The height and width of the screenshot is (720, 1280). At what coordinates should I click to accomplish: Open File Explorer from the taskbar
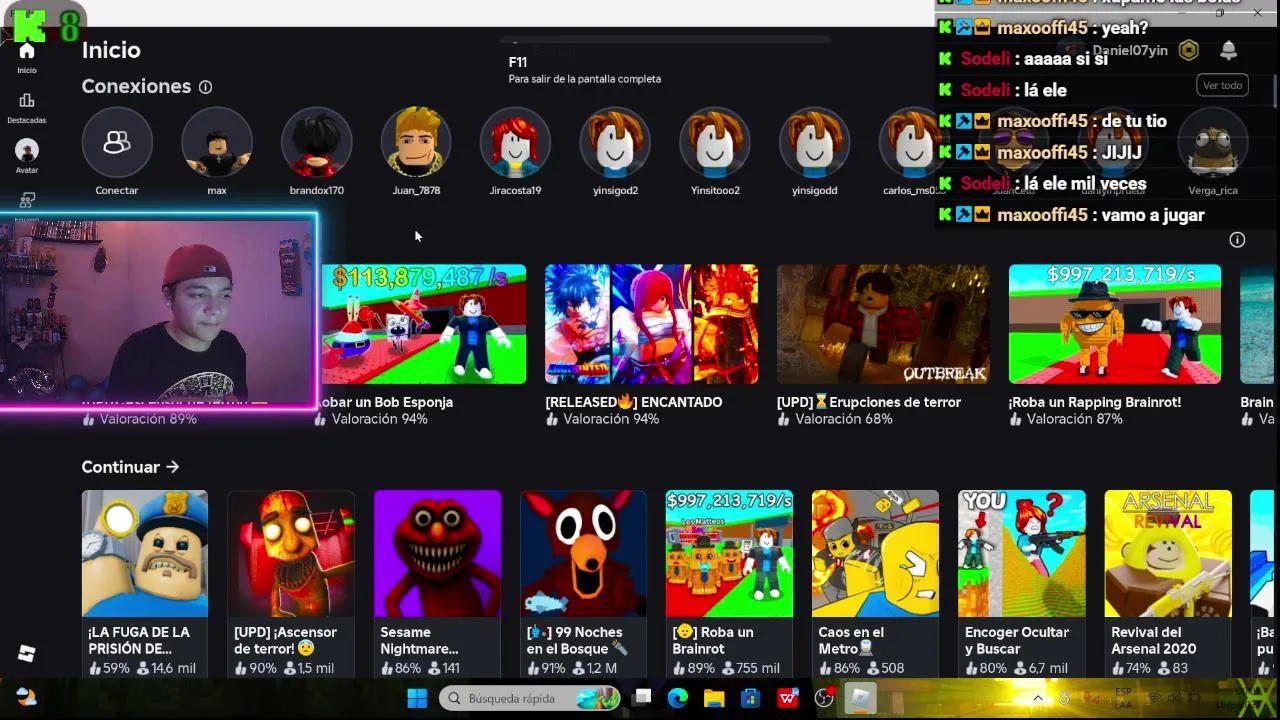pyautogui.click(x=714, y=698)
